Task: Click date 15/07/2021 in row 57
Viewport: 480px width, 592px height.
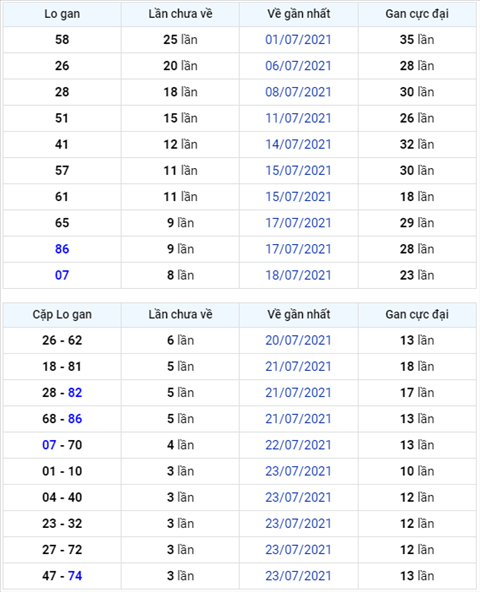Action: tap(298, 170)
